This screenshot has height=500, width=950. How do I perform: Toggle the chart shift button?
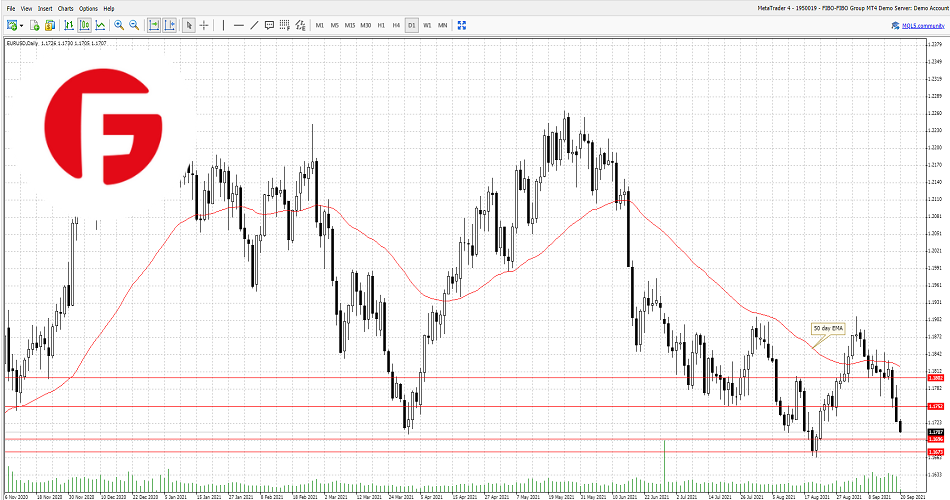tap(169, 25)
